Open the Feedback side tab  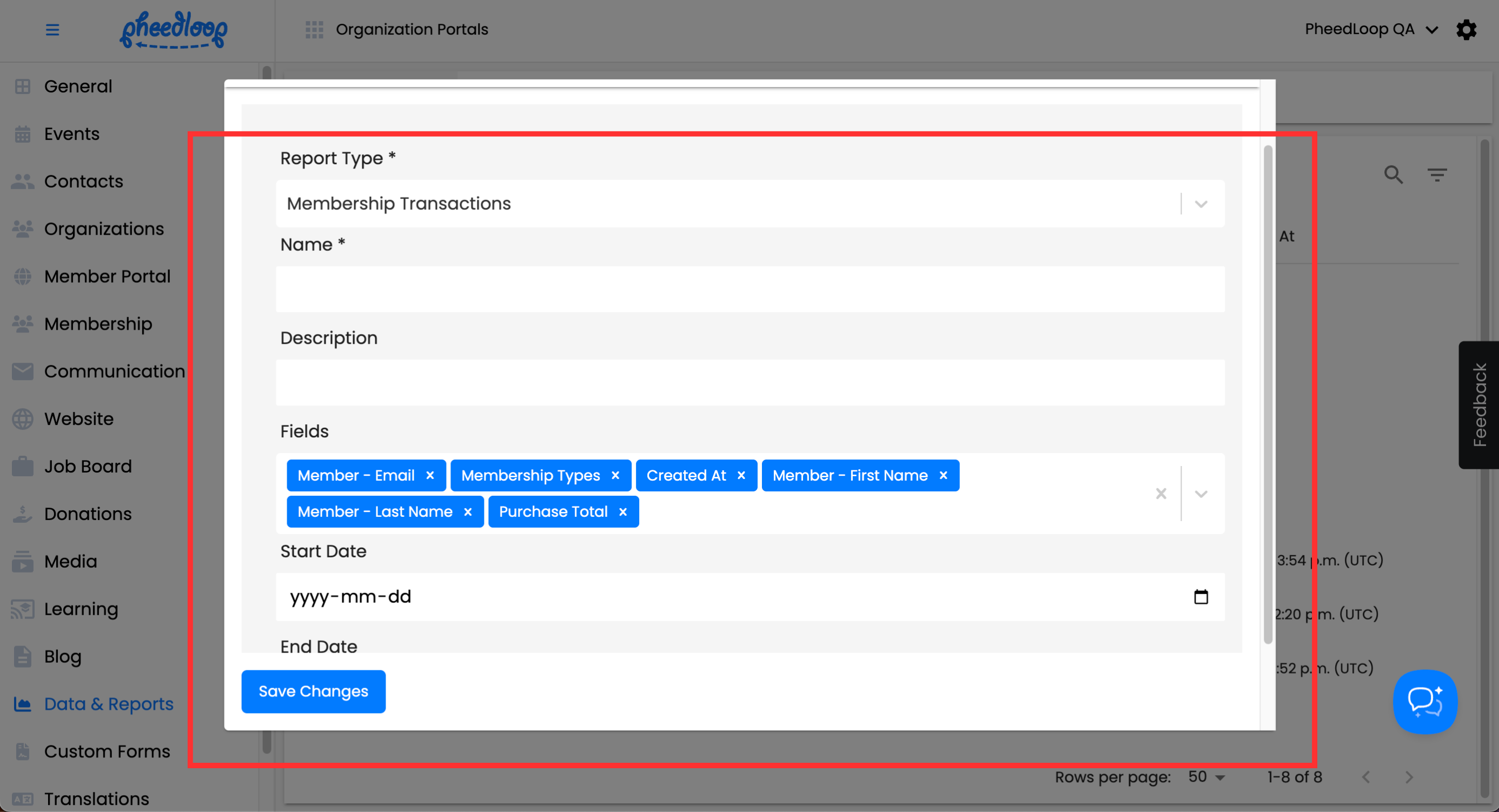click(1478, 405)
